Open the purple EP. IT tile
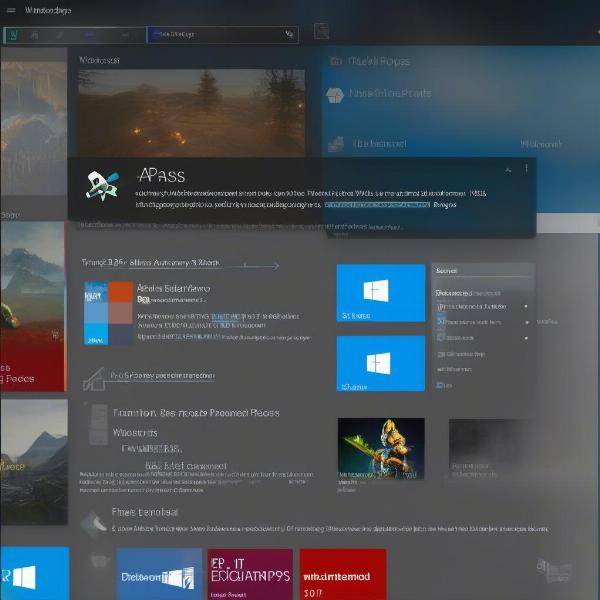Viewport: 600px width, 600px height. (x=250, y=574)
